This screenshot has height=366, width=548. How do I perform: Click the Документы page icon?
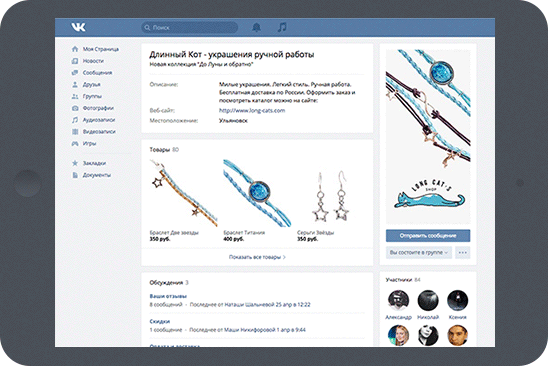click(75, 175)
